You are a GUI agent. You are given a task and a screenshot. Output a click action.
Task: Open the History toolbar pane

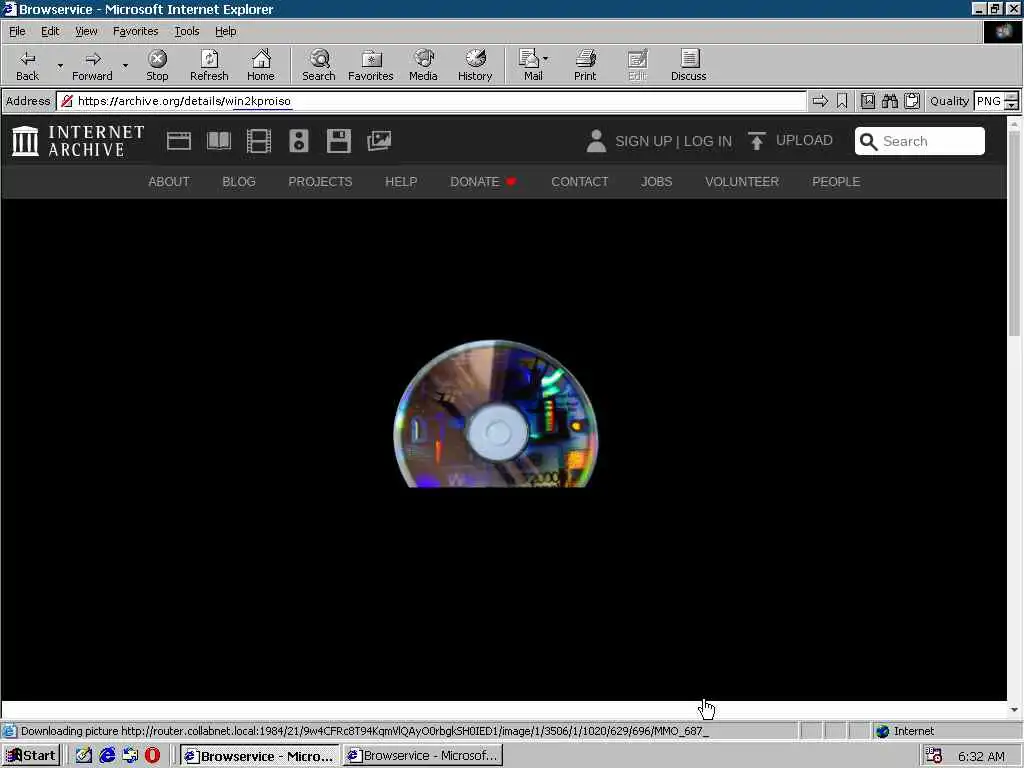click(x=475, y=65)
